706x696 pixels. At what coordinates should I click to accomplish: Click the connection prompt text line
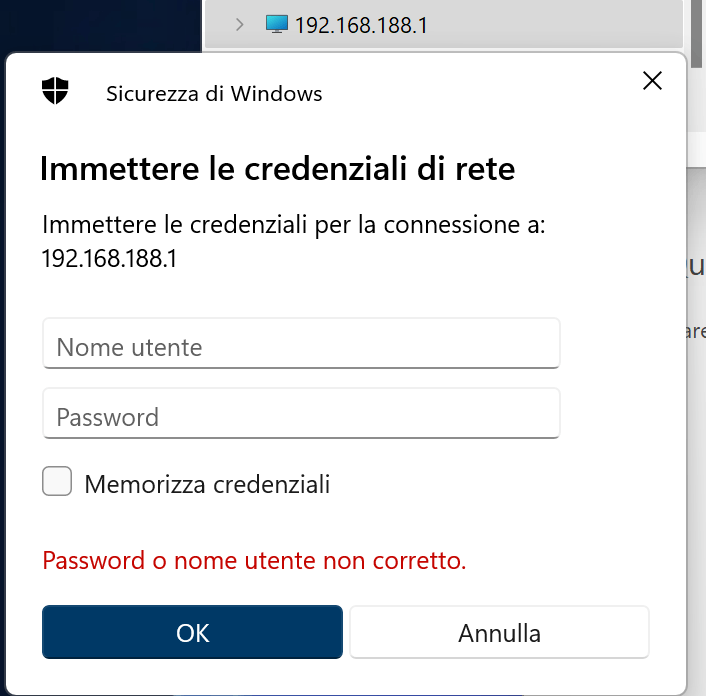coord(293,224)
